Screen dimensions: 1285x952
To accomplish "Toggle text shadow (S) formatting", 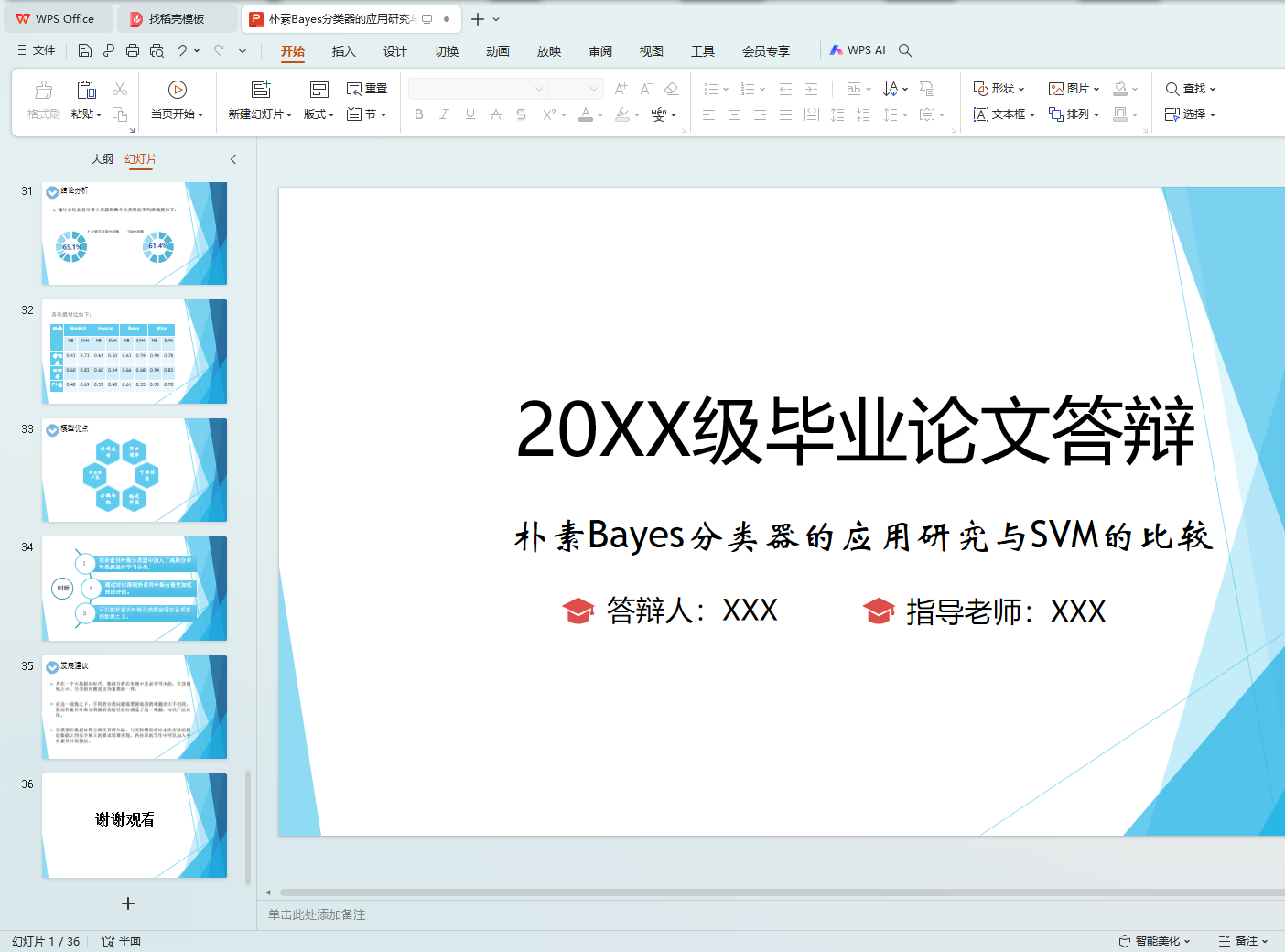I will (522, 114).
